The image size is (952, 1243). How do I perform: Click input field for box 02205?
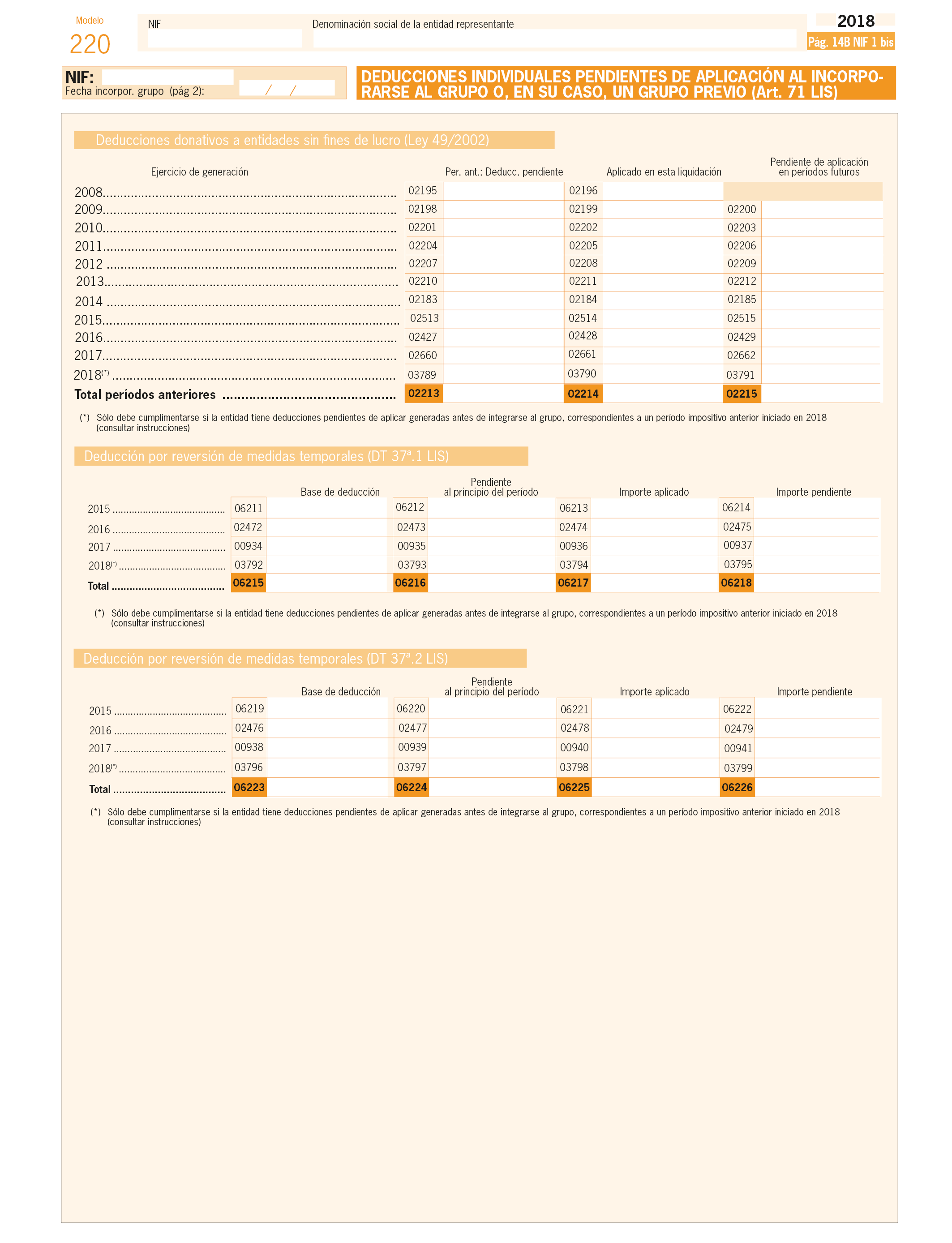click(662, 246)
